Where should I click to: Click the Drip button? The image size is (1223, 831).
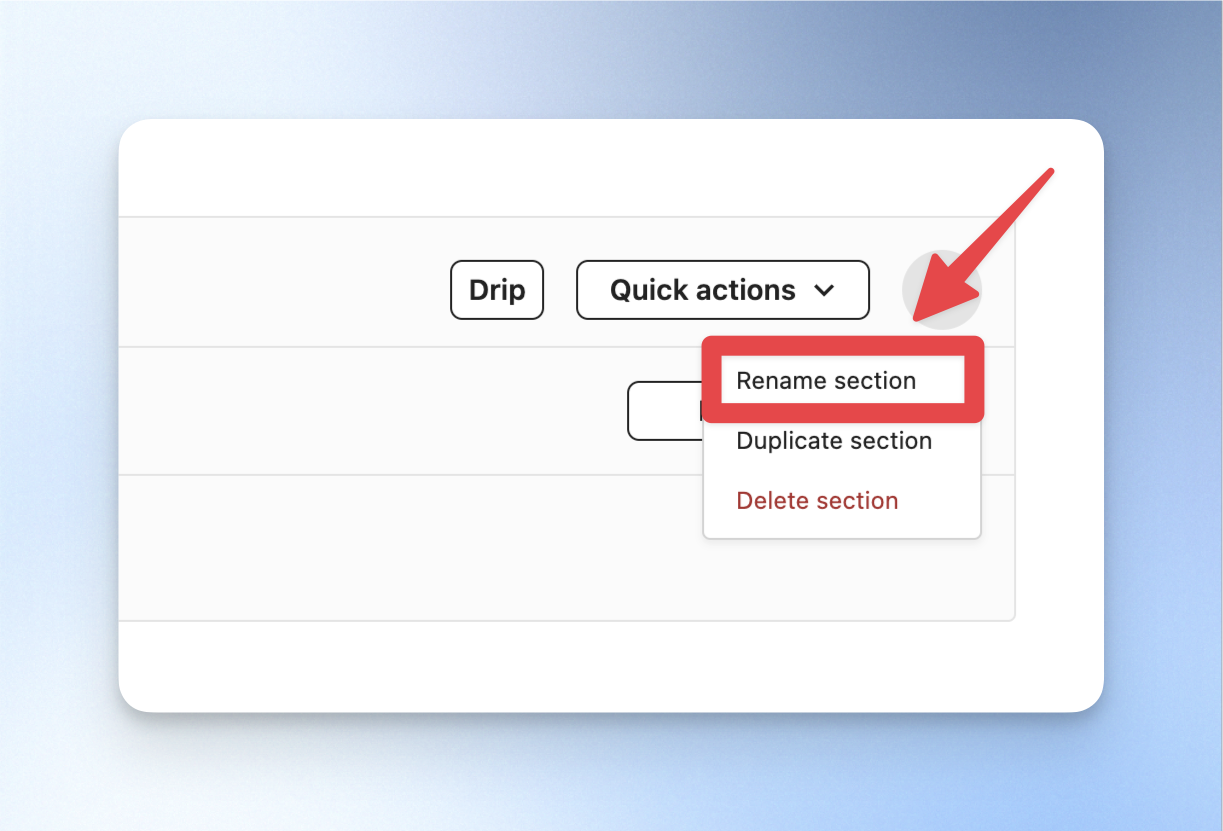(x=497, y=290)
